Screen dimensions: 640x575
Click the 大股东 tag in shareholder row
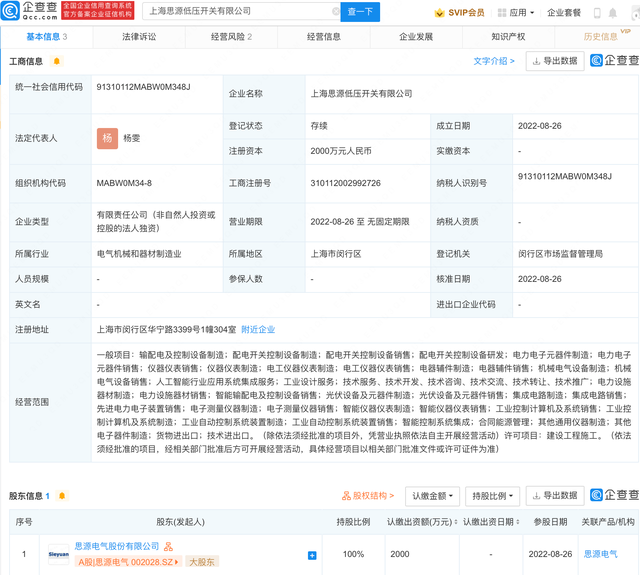(x=202, y=562)
